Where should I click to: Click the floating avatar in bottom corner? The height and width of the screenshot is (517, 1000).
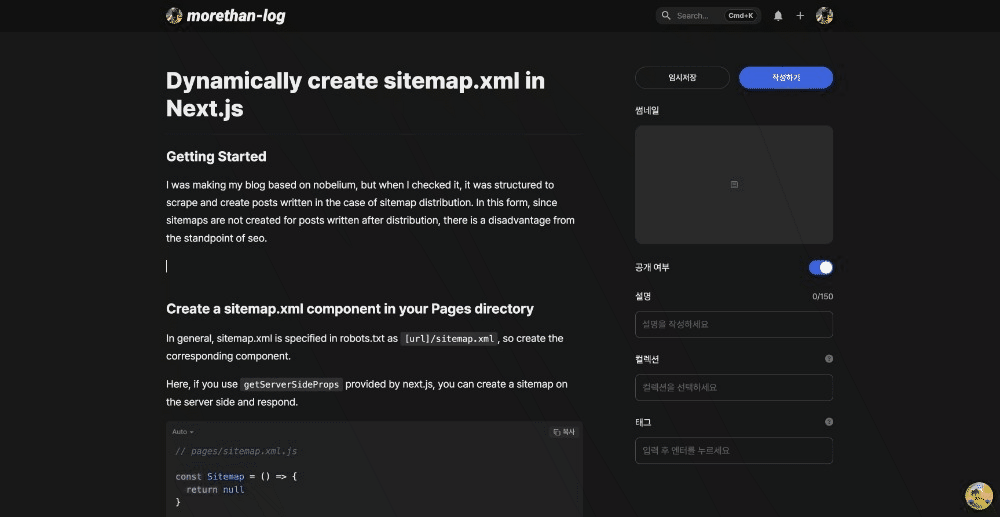pos(979,496)
